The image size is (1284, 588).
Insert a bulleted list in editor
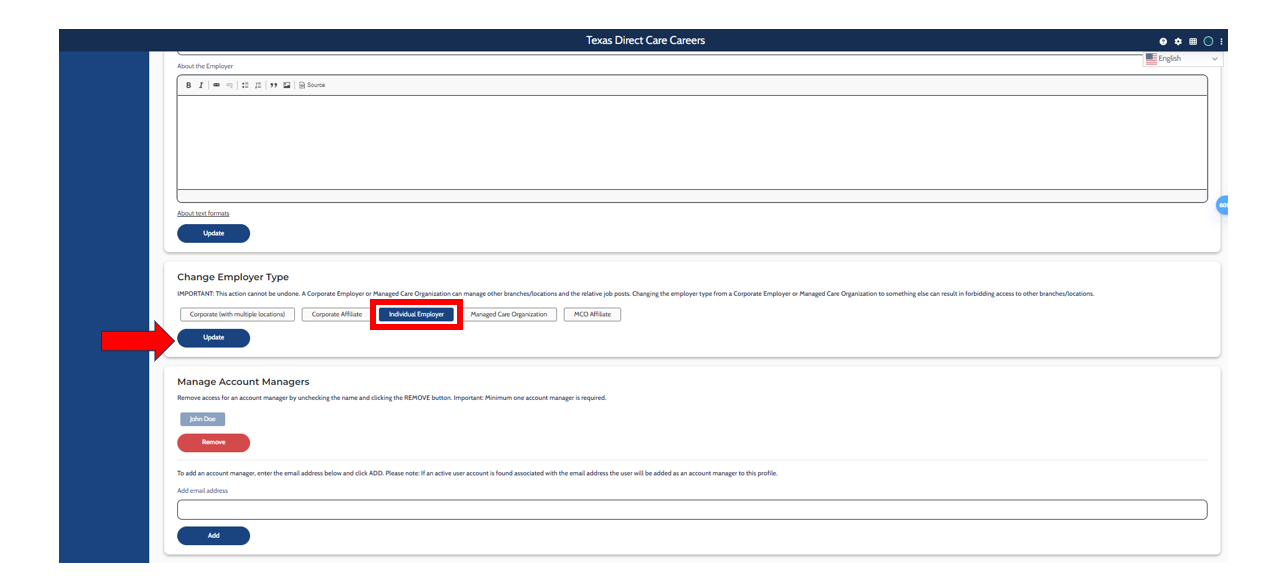click(x=245, y=85)
